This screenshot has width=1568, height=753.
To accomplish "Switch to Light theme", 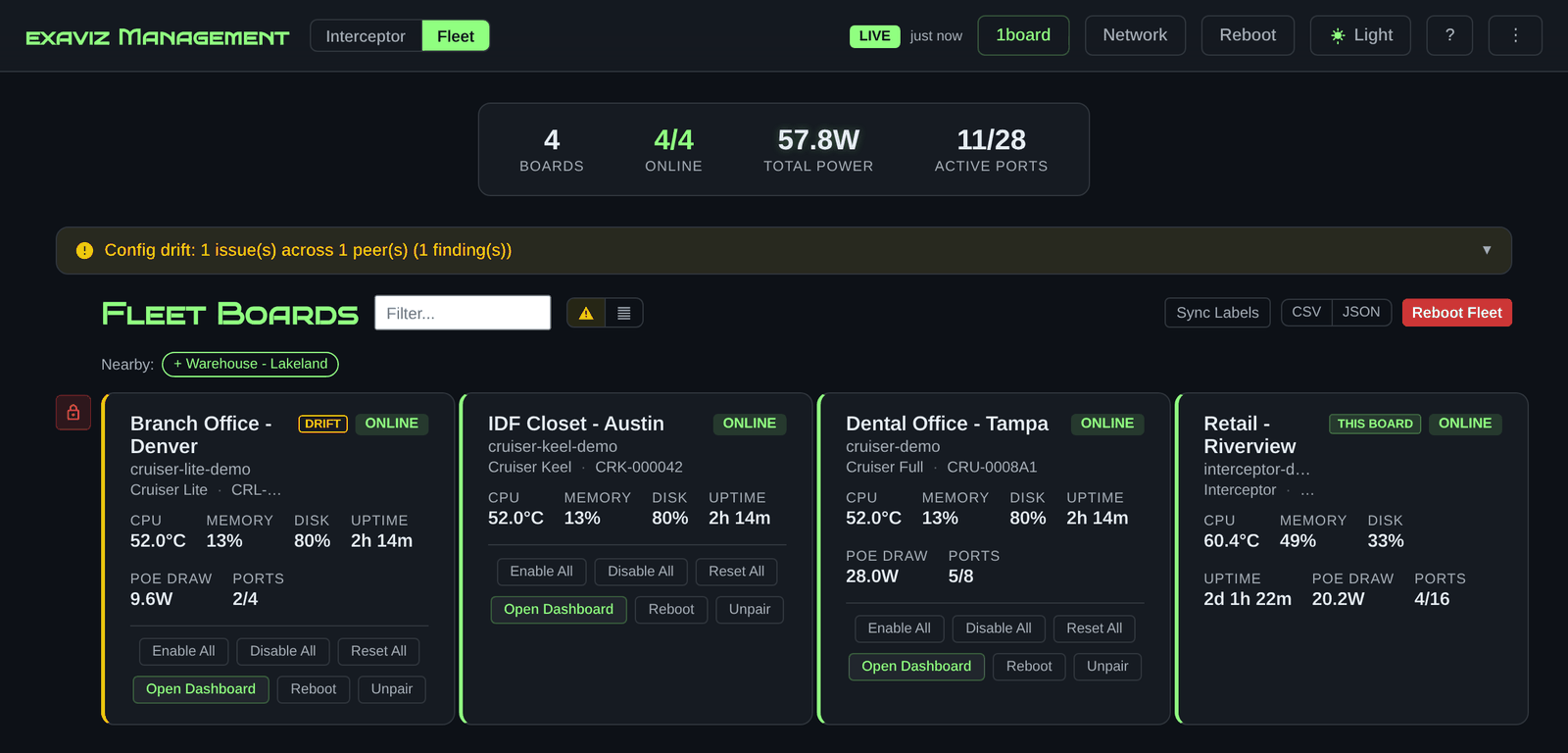I will 1360,35.
